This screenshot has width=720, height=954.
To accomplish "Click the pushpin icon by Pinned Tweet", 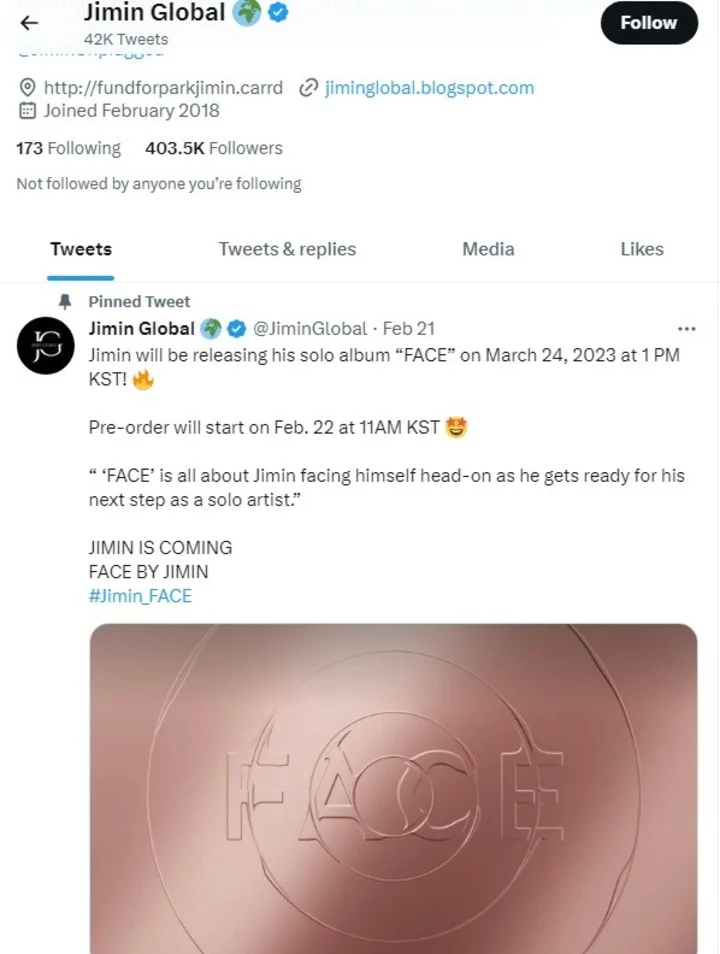I will 65,301.
